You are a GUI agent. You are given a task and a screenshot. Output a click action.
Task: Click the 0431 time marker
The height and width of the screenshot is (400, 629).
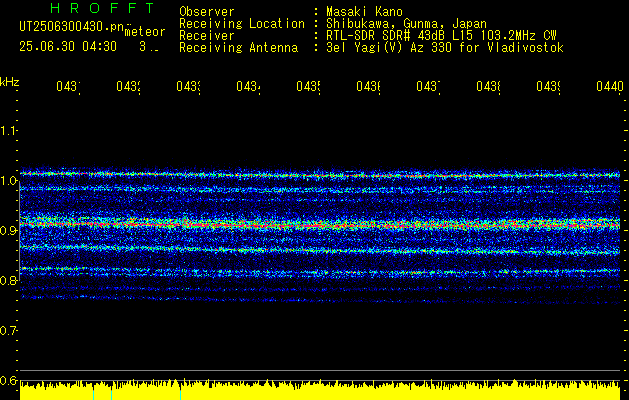pyautogui.click(x=68, y=87)
